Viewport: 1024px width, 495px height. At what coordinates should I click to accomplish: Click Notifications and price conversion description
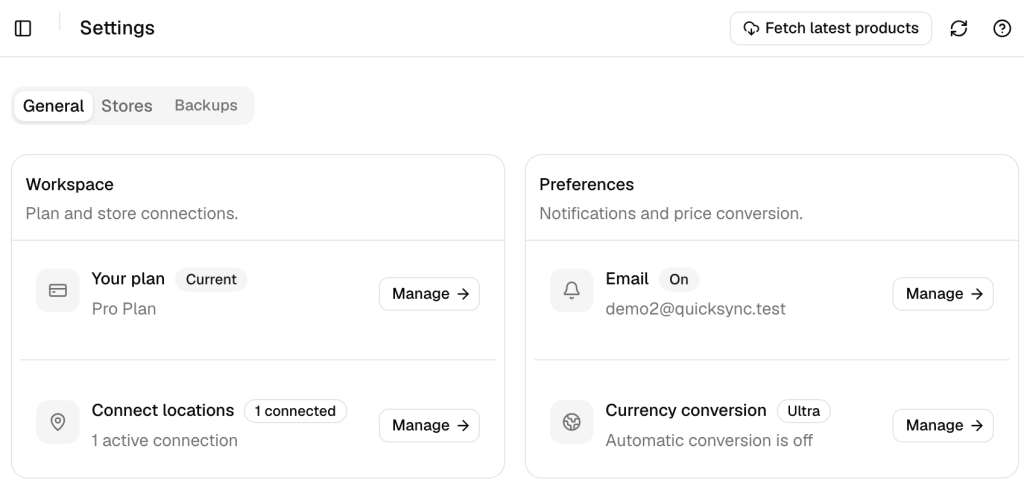click(671, 214)
